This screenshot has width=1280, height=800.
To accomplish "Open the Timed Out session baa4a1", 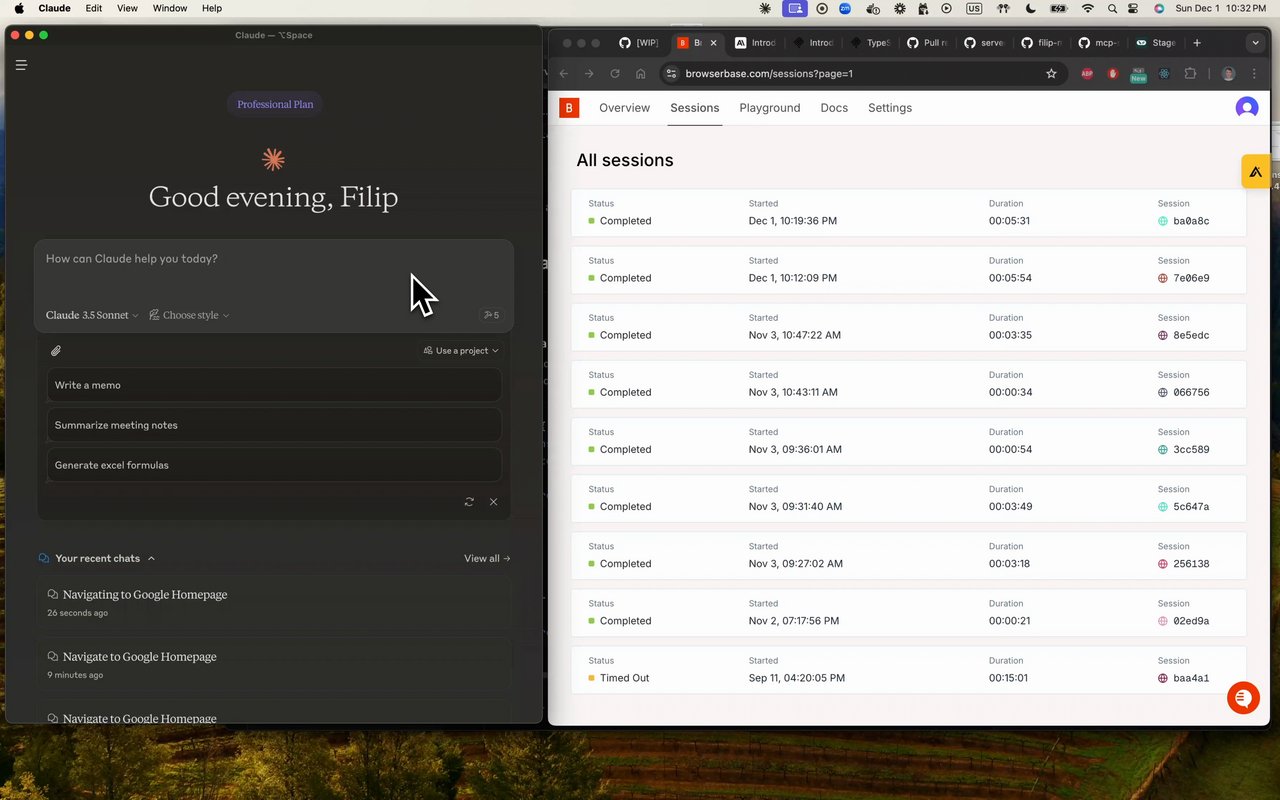I will click(909, 670).
